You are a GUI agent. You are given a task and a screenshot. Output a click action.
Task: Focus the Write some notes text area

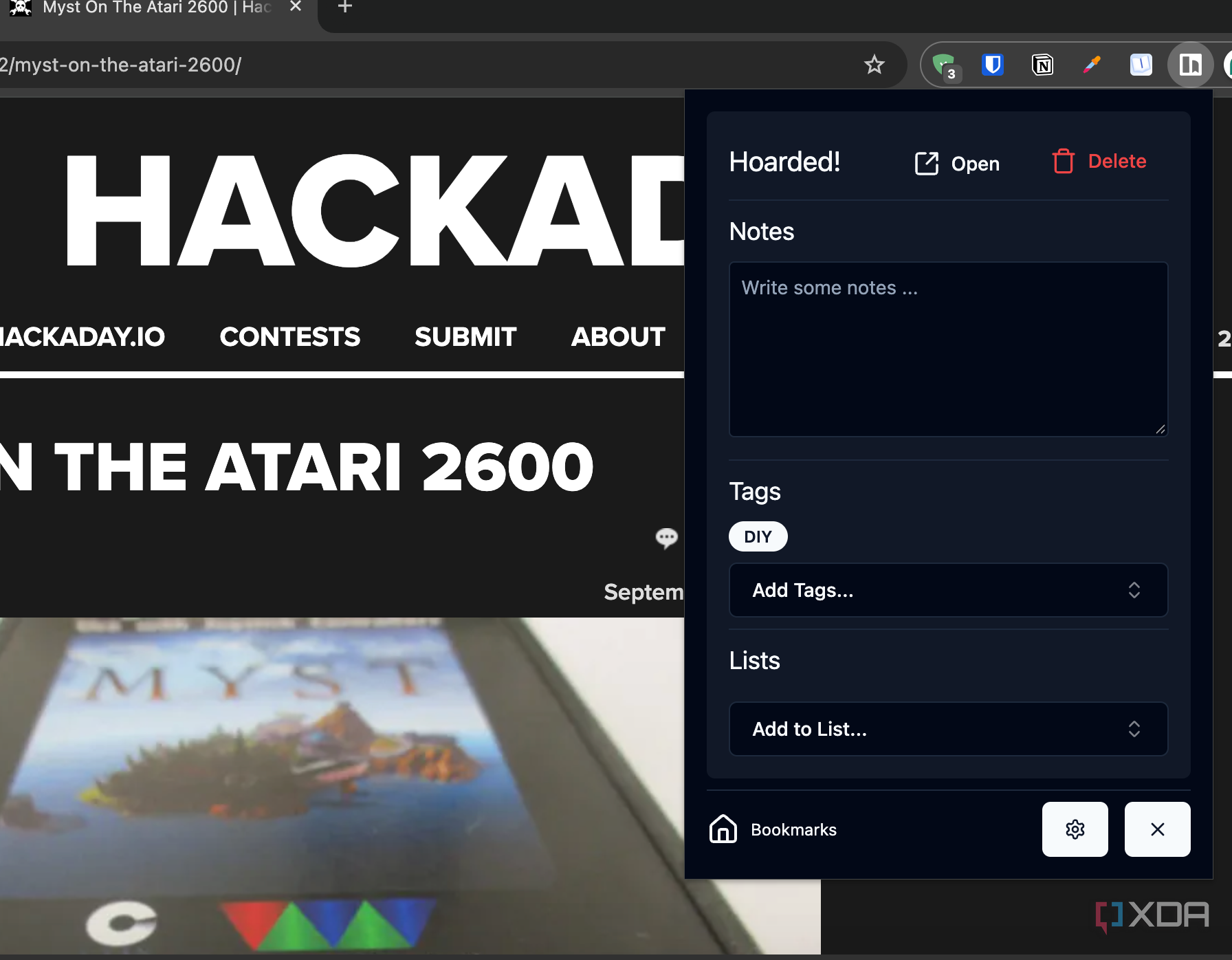click(948, 349)
